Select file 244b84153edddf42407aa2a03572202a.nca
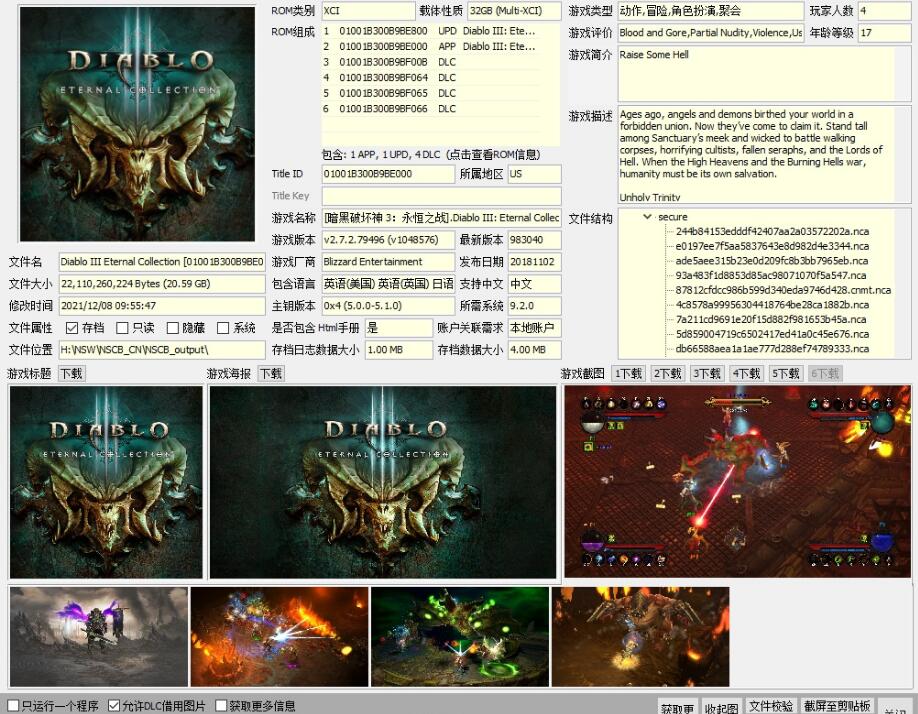Image resolution: width=918 pixels, height=714 pixels. pyautogui.click(x=772, y=232)
